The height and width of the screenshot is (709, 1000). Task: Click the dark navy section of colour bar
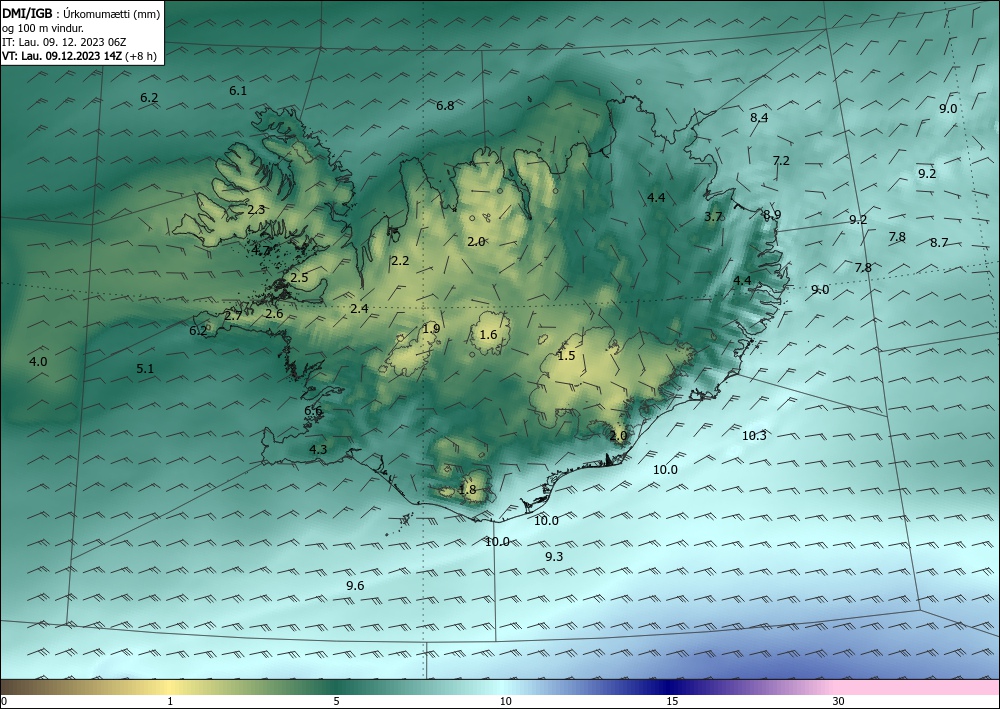click(x=666, y=687)
